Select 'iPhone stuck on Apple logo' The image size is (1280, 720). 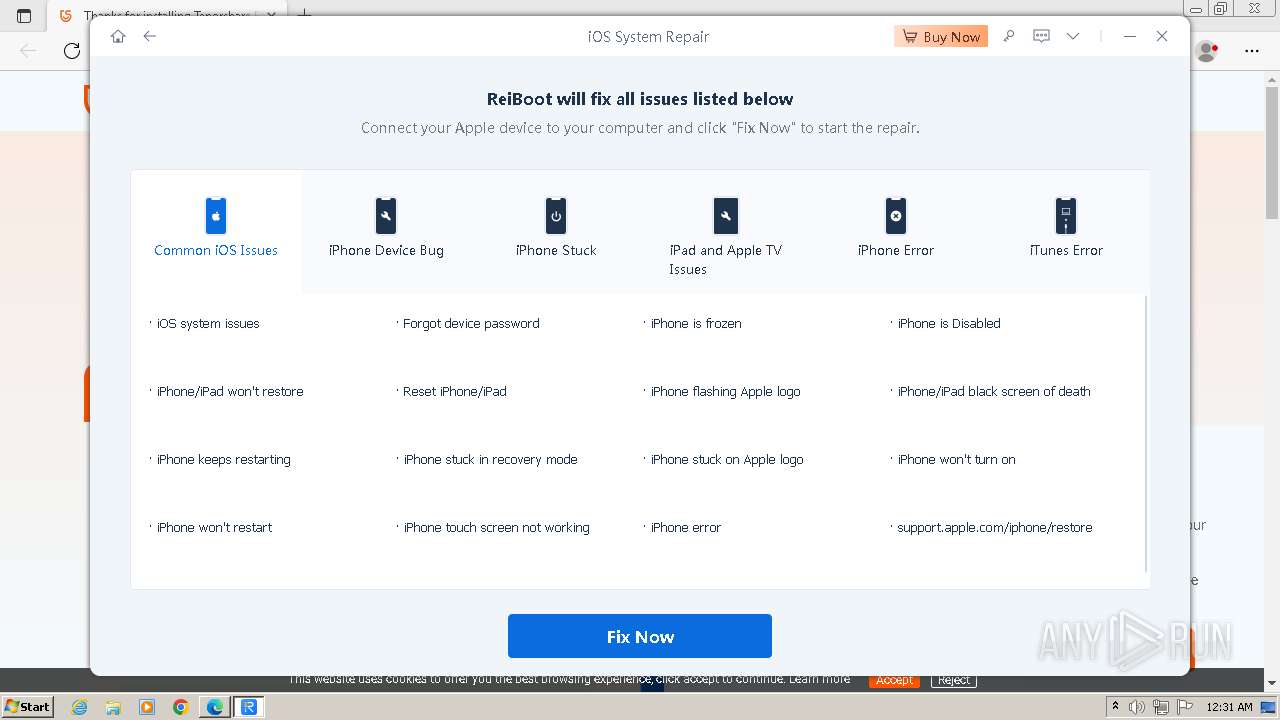[727, 459]
